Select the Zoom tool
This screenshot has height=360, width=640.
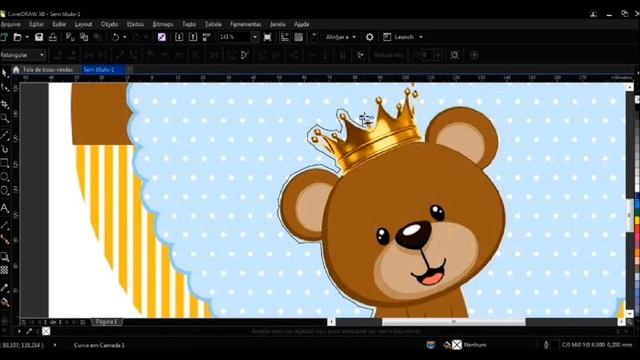pos(5,118)
